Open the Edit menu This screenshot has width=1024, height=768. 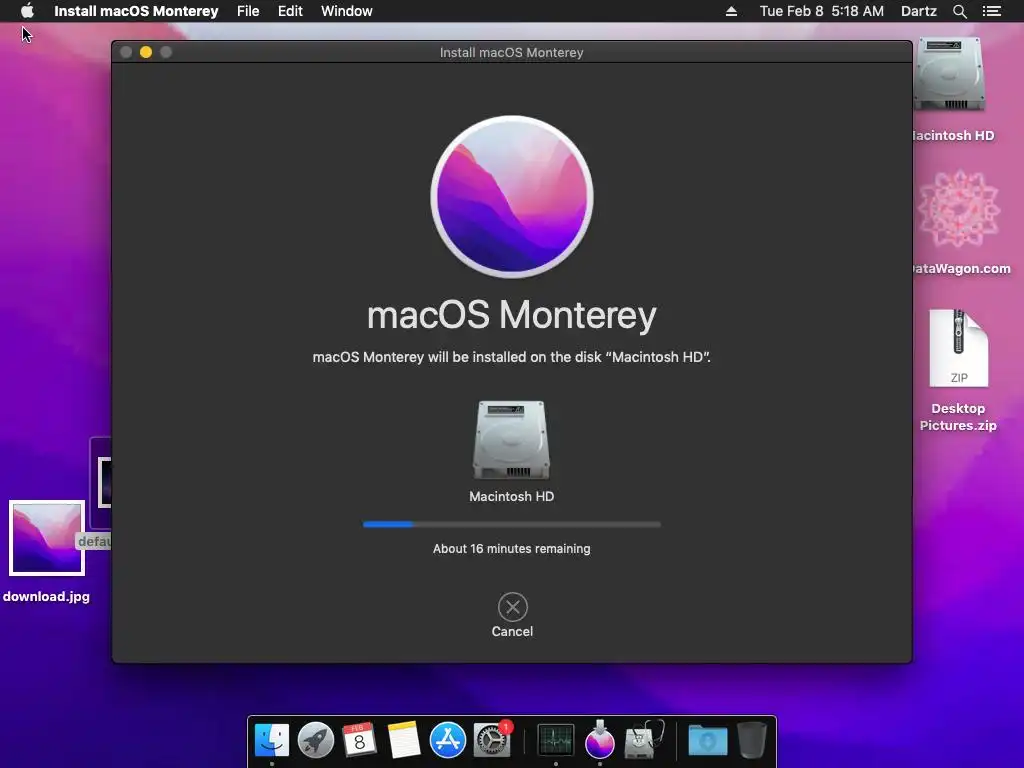290,11
